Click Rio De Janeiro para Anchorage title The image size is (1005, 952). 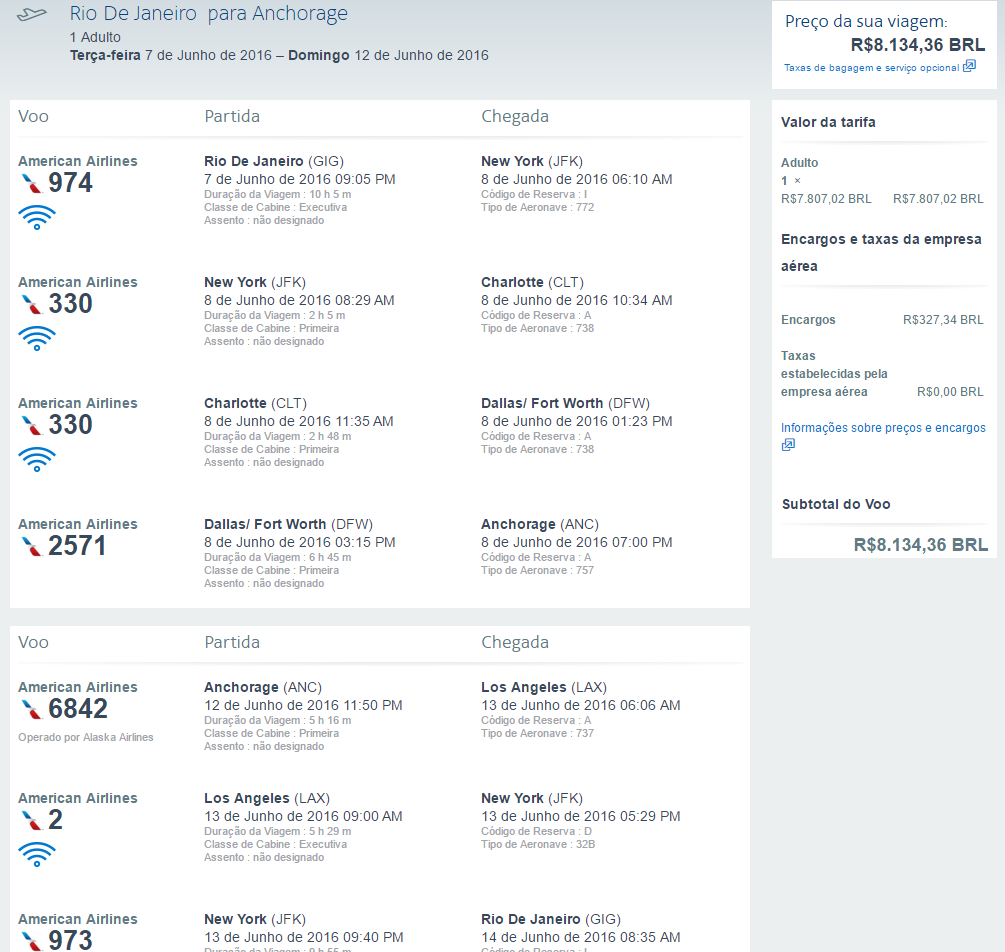point(208,13)
